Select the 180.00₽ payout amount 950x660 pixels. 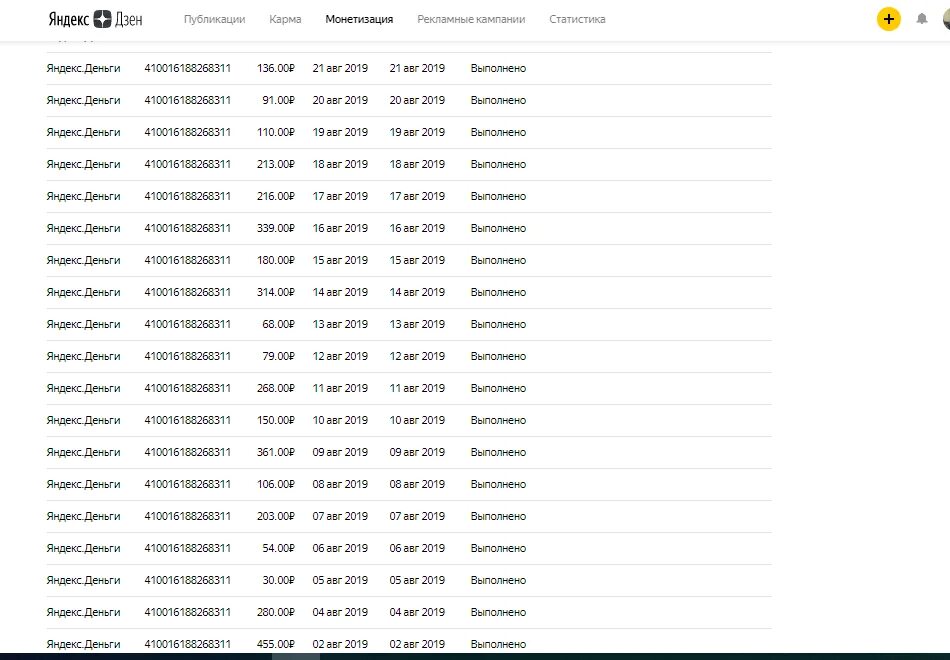pos(276,261)
